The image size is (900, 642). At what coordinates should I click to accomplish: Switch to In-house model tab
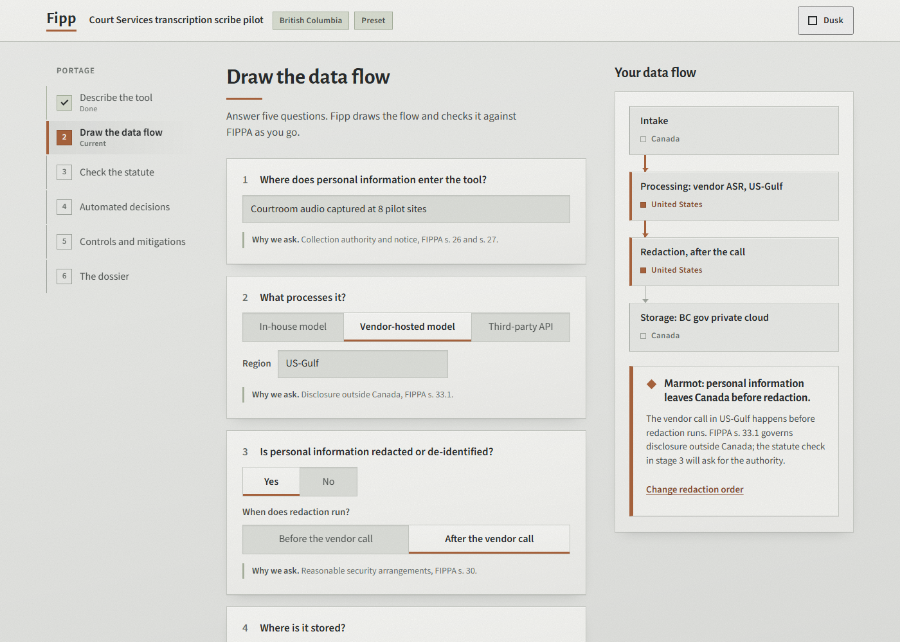pyautogui.click(x=293, y=326)
